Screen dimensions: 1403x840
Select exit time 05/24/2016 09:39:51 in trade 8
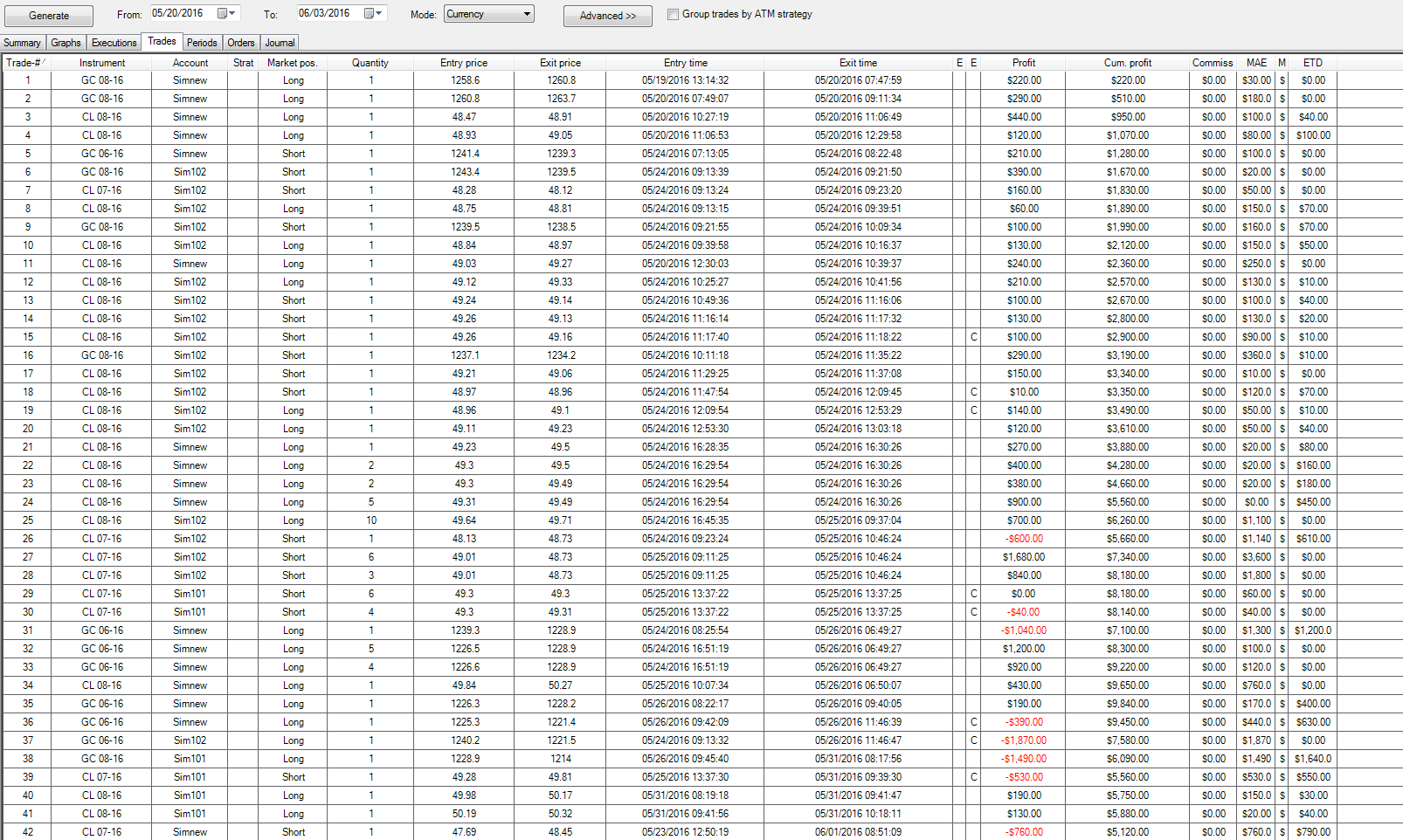(858, 209)
